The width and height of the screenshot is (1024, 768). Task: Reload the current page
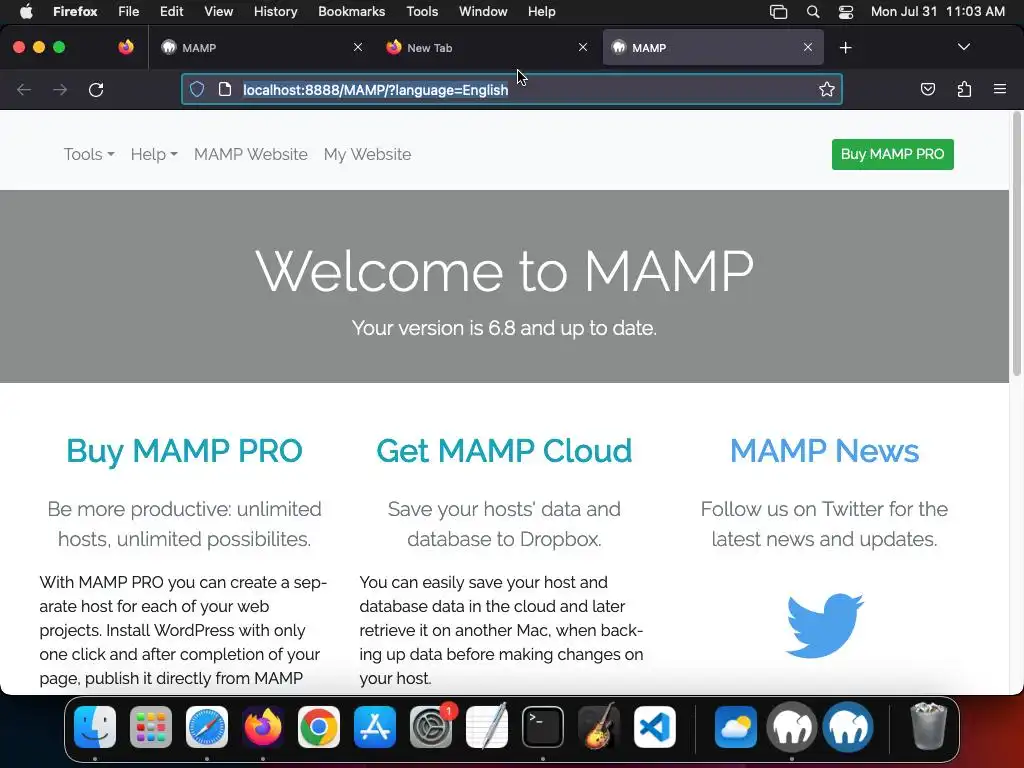(x=96, y=89)
